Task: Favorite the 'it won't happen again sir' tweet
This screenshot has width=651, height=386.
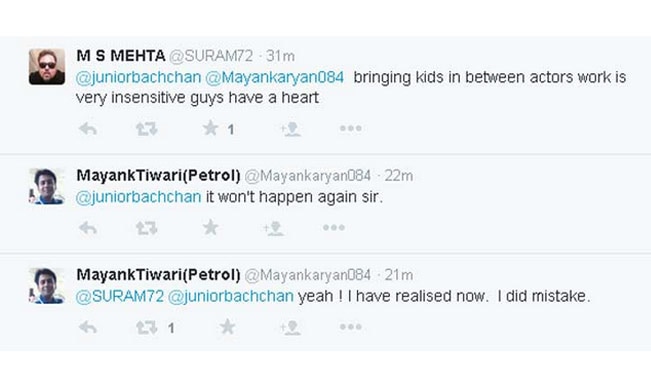Action: pyautogui.click(x=210, y=227)
